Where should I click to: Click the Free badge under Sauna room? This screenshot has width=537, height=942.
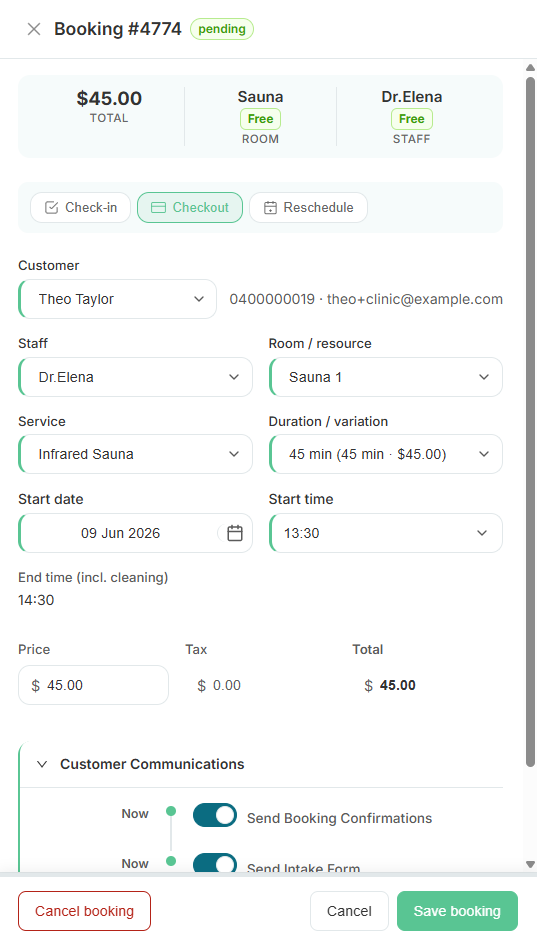(260, 119)
